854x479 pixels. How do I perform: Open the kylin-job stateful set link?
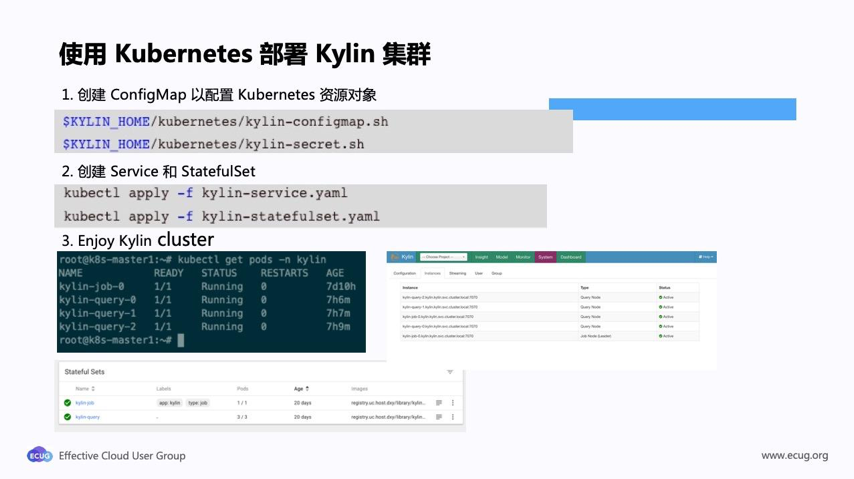point(84,403)
